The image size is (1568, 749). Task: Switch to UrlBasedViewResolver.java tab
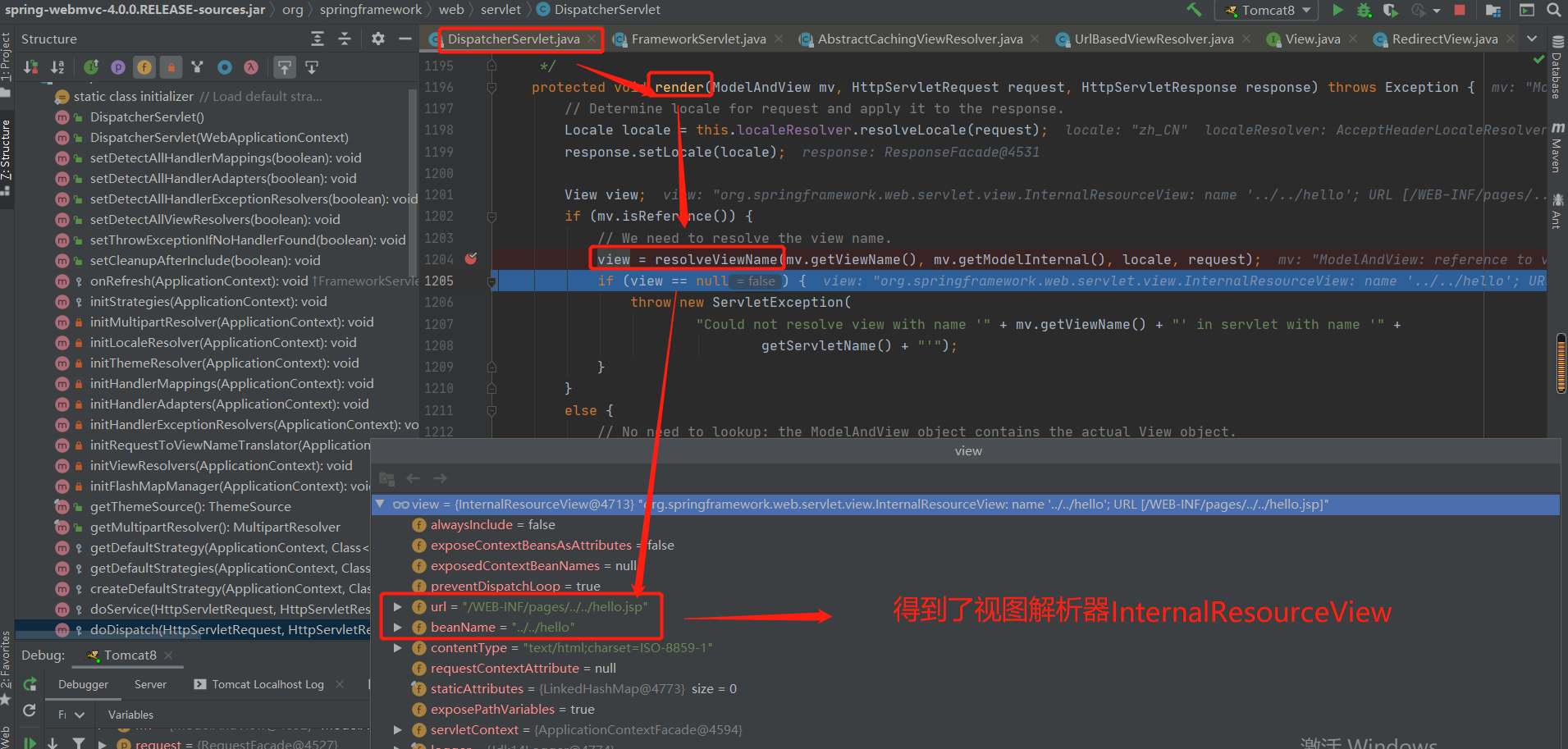tap(1154, 39)
